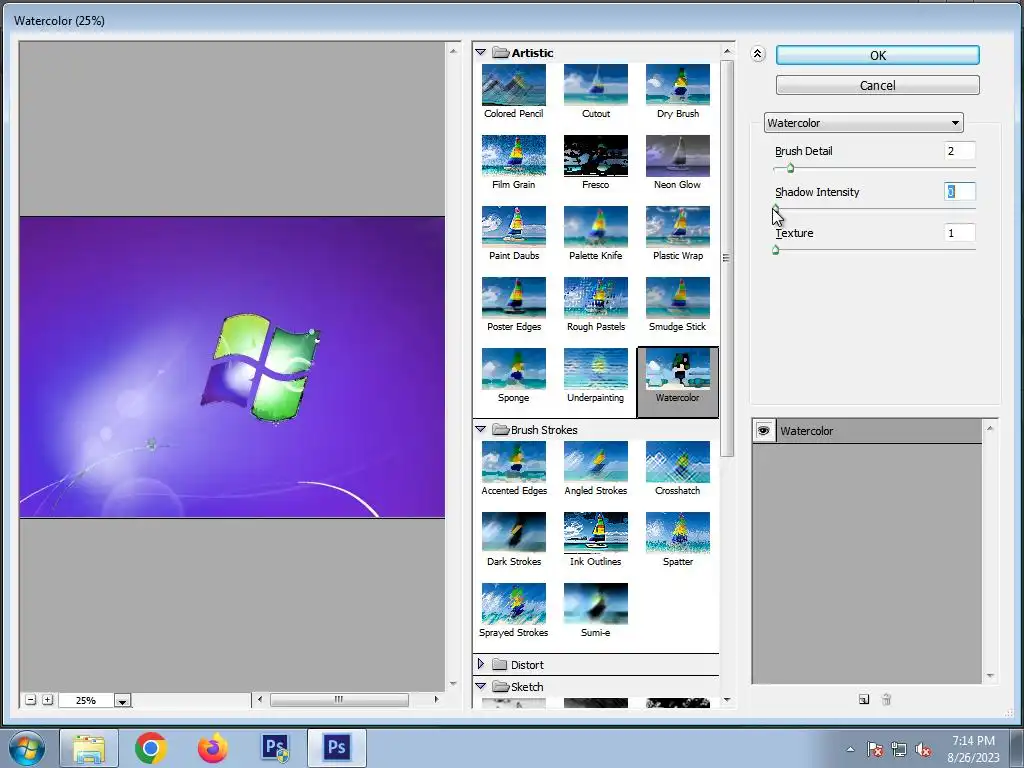Select the Watercolor effect layer row
Screen dimensions: 1024x768
867,431
